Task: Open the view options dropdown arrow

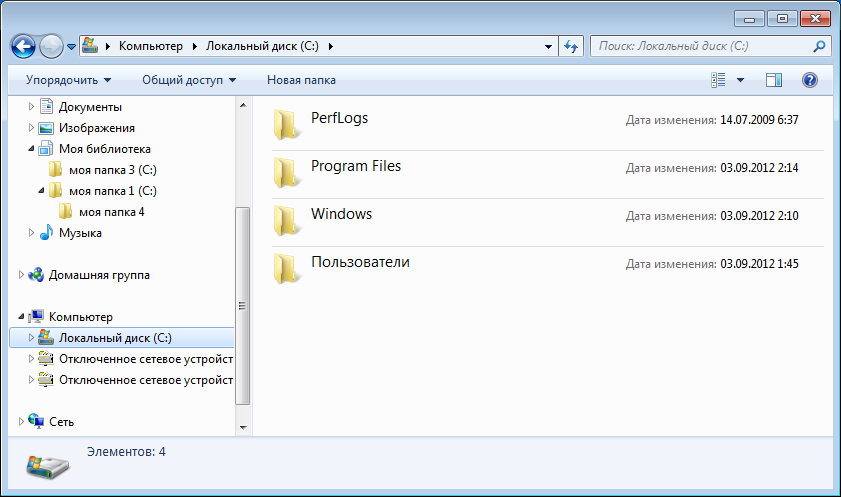Action: 740,80
